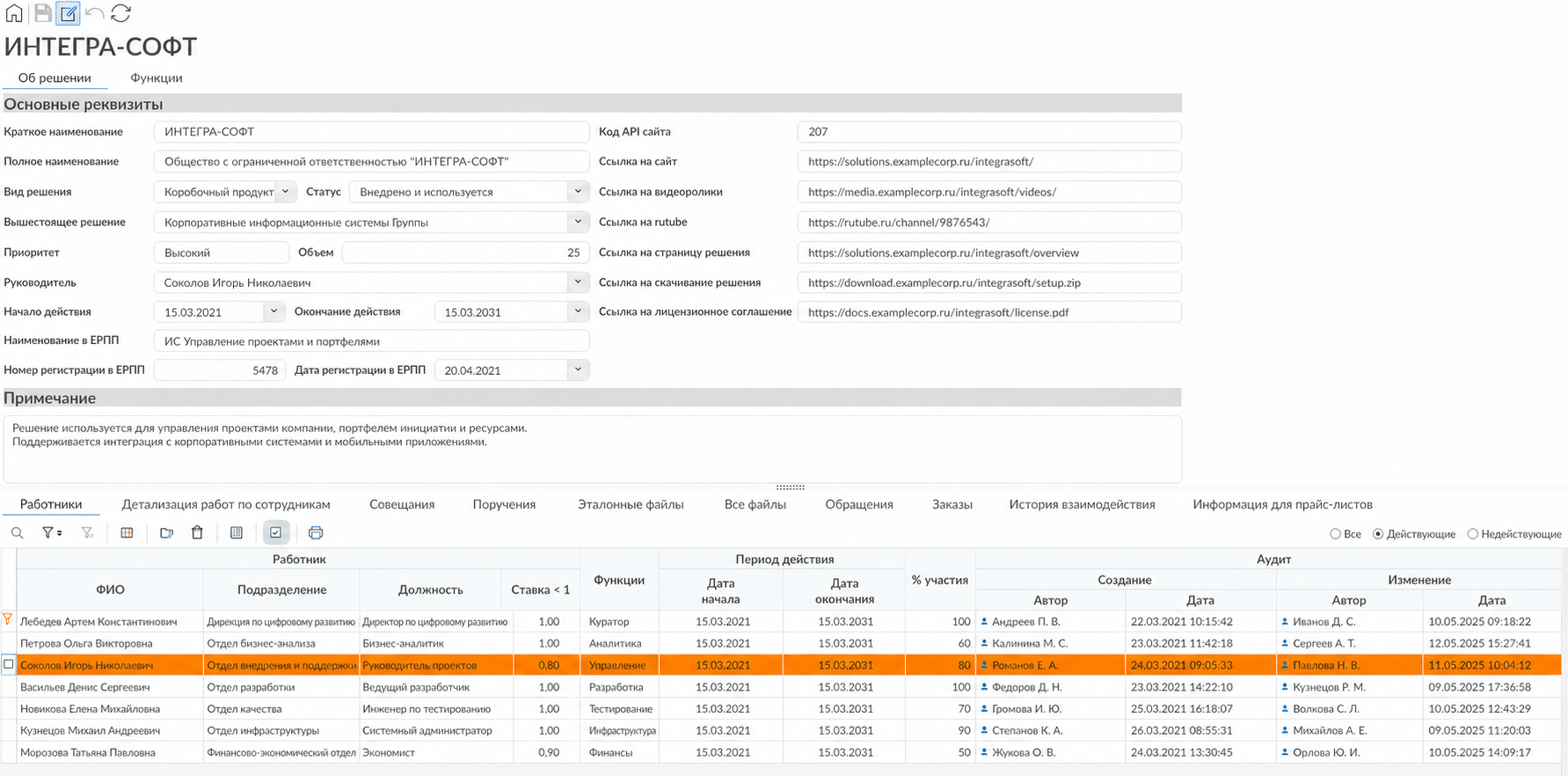This screenshot has height=776, width=1568.
Task: Open the Руководитель dropdown arrow
Action: [578, 282]
